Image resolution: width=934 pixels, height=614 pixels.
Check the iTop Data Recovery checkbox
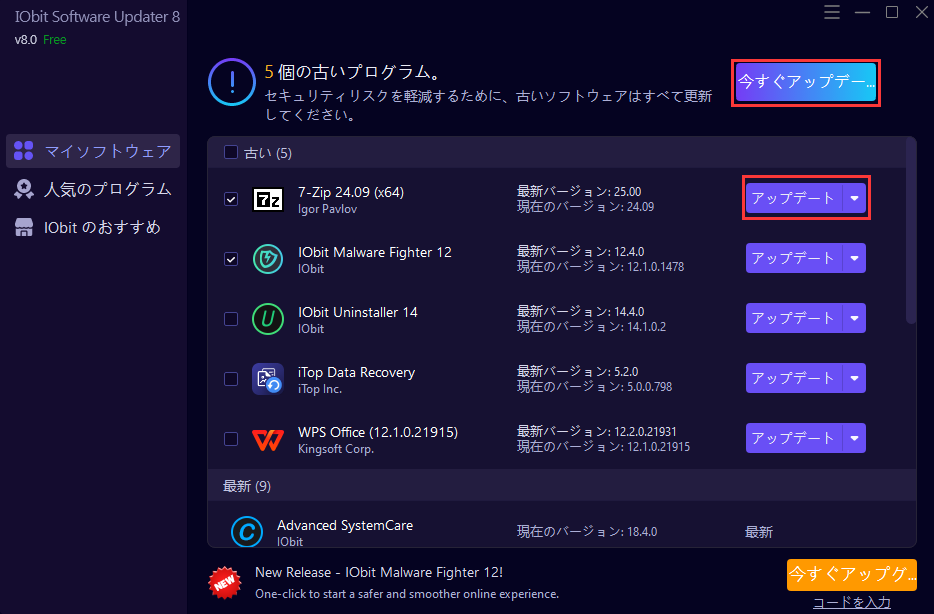tap(231, 379)
